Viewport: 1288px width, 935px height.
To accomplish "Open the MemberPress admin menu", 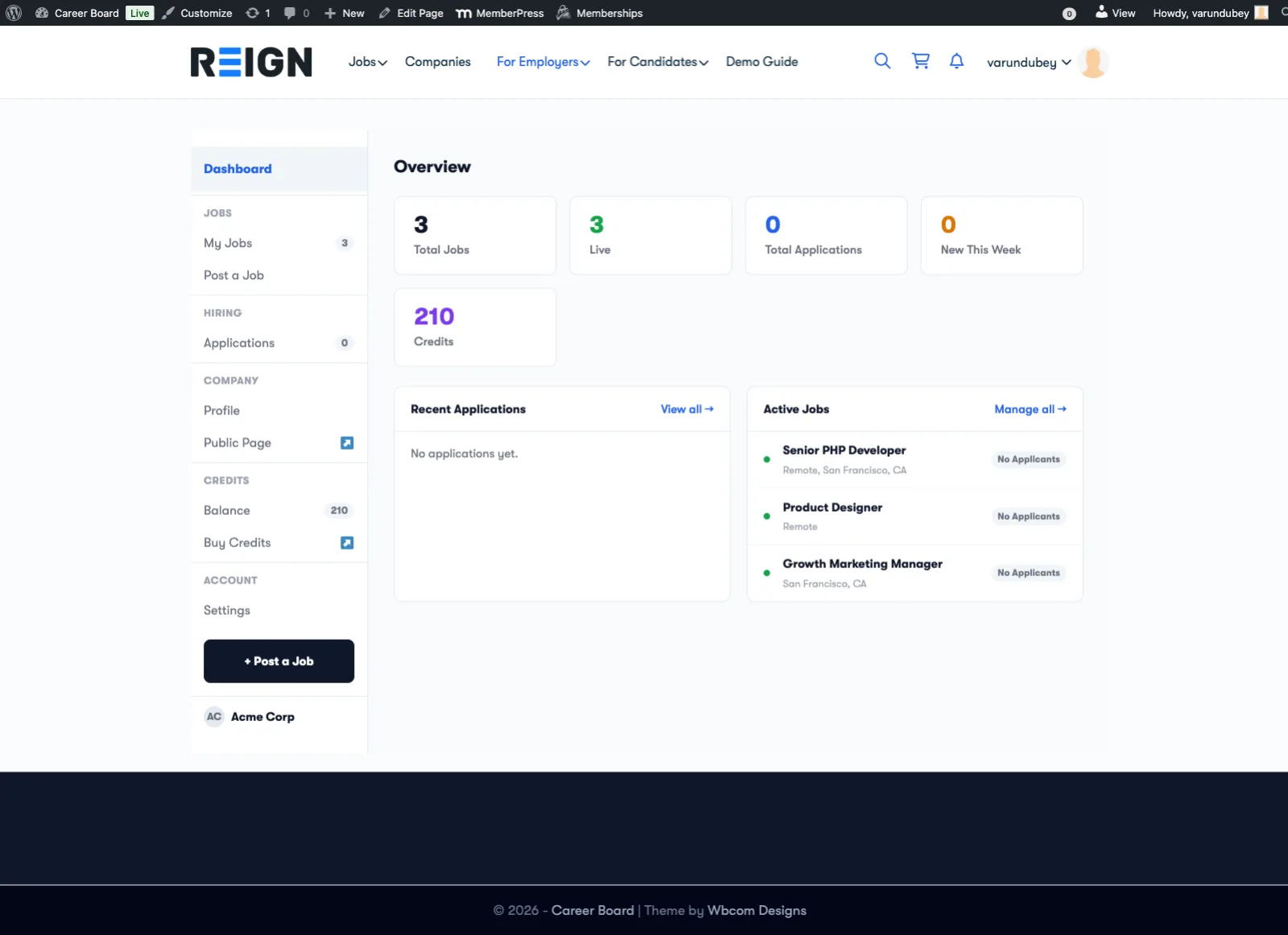I will pos(500,13).
